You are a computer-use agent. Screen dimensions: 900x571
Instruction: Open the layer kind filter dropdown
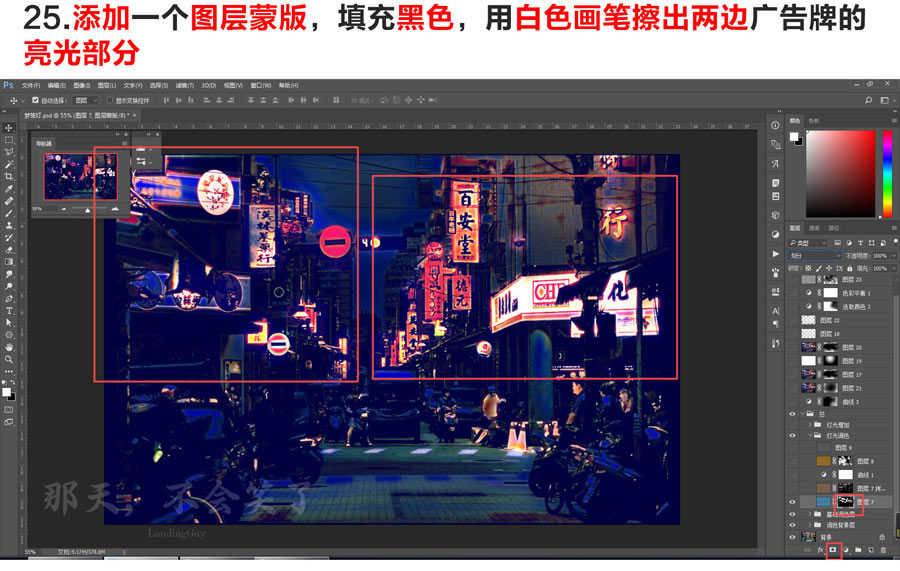[x=808, y=243]
